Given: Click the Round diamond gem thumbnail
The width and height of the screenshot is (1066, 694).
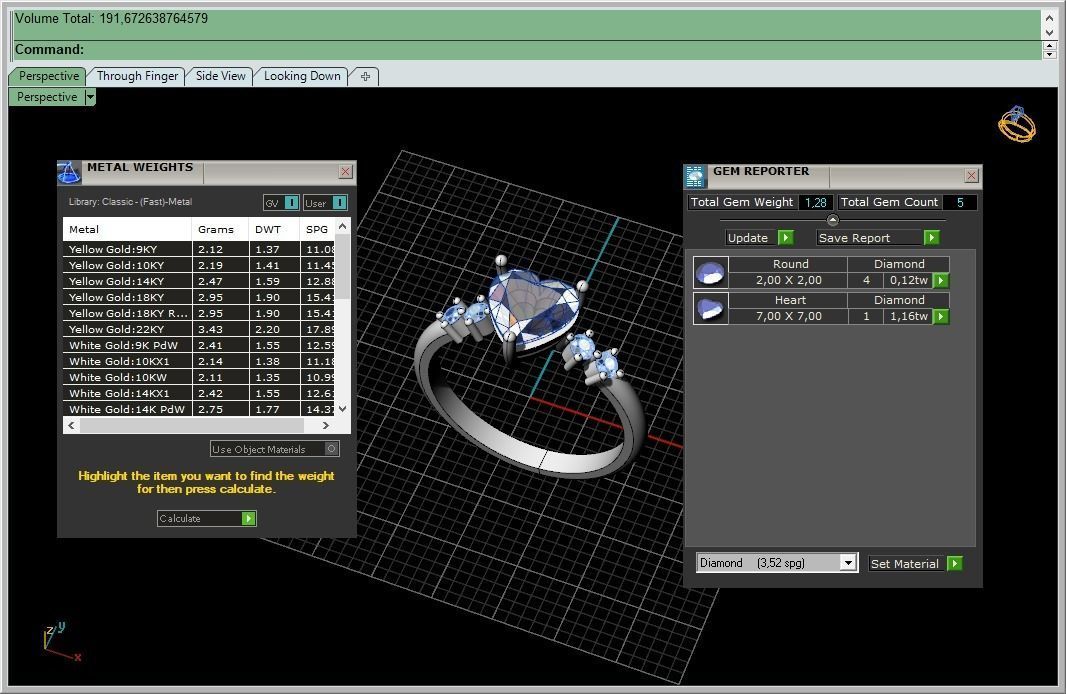Looking at the screenshot, I should click(x=710, y=273).
